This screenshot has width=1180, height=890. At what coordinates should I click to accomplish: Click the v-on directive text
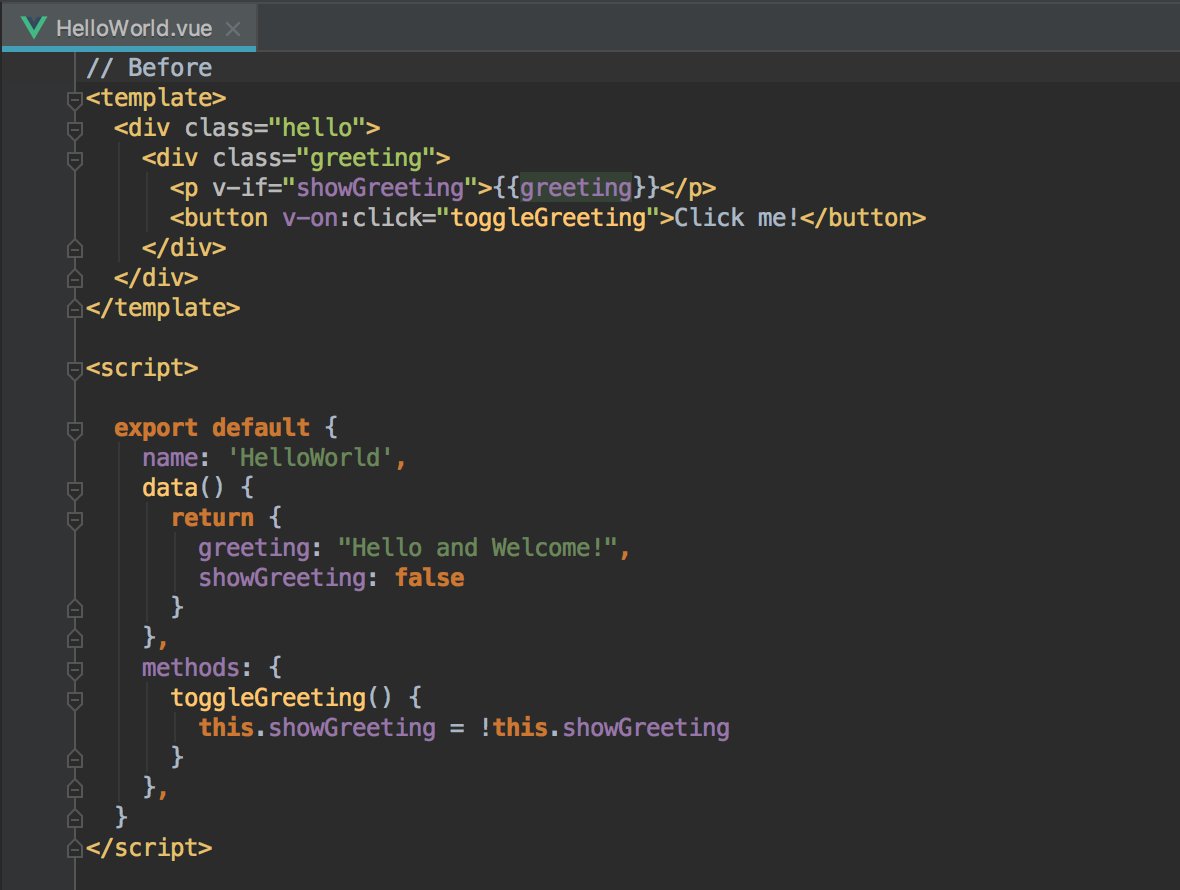pos(310,217)
